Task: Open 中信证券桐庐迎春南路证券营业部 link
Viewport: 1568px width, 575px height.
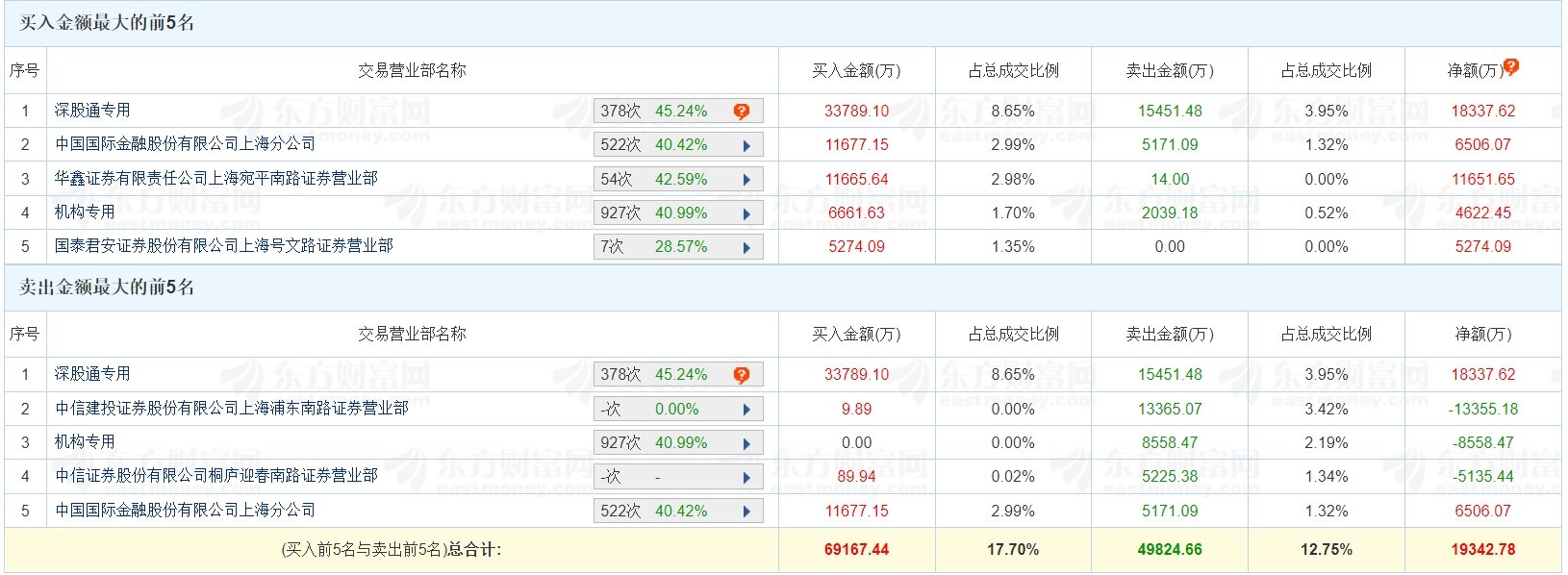Action: point(216,476)
